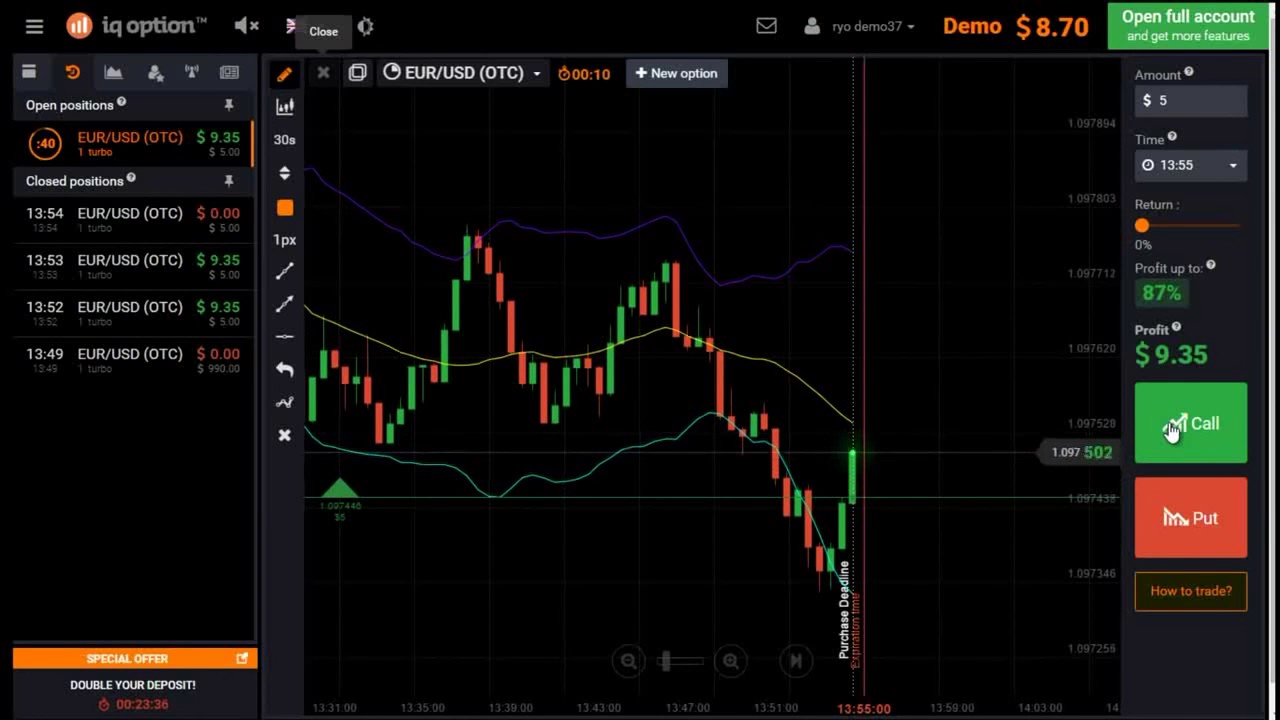
Task: Show help for Amount
Action: [x=1189, y=72]
